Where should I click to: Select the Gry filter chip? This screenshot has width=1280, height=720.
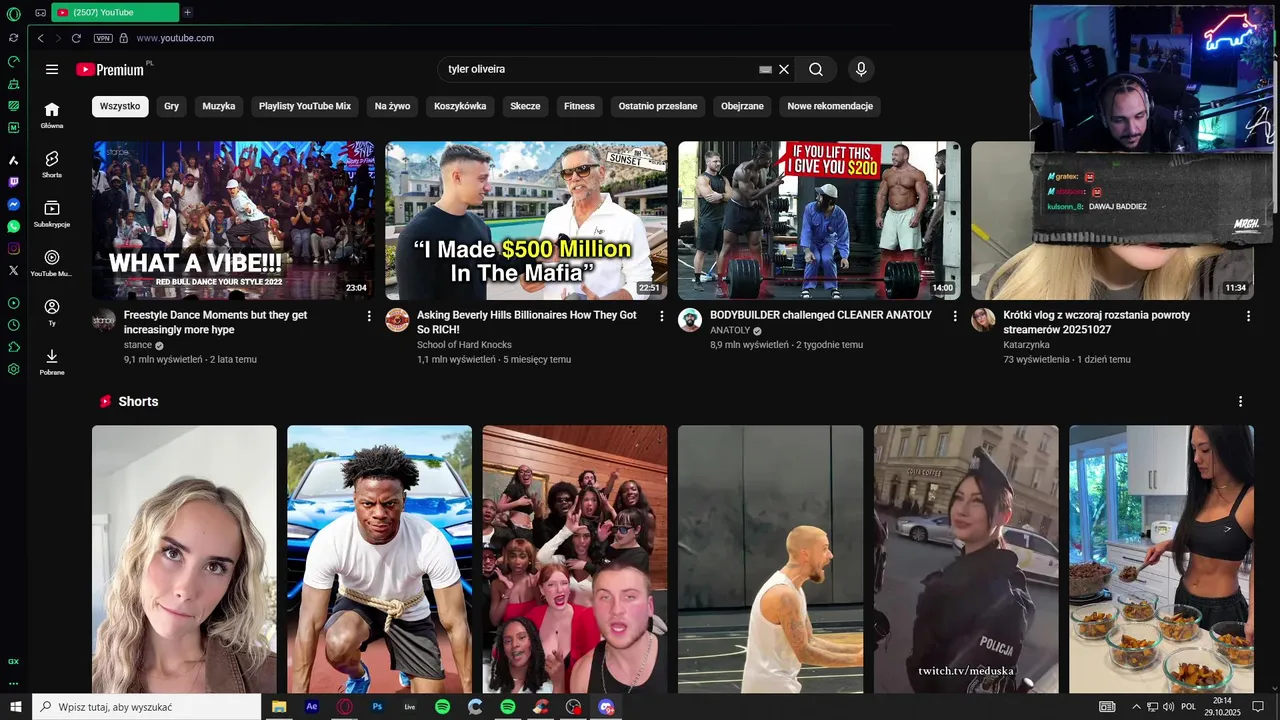172,106
